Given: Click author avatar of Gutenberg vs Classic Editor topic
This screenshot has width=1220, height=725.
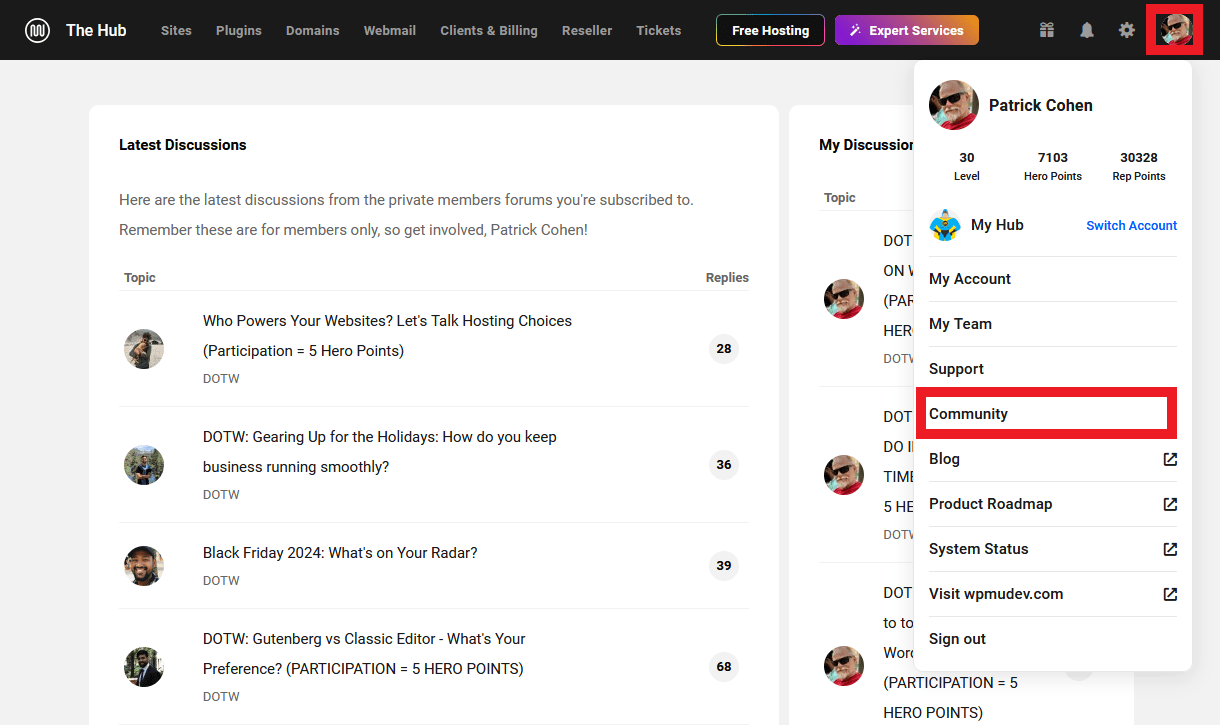Looking at the screenshot, I should coord(144,667).
